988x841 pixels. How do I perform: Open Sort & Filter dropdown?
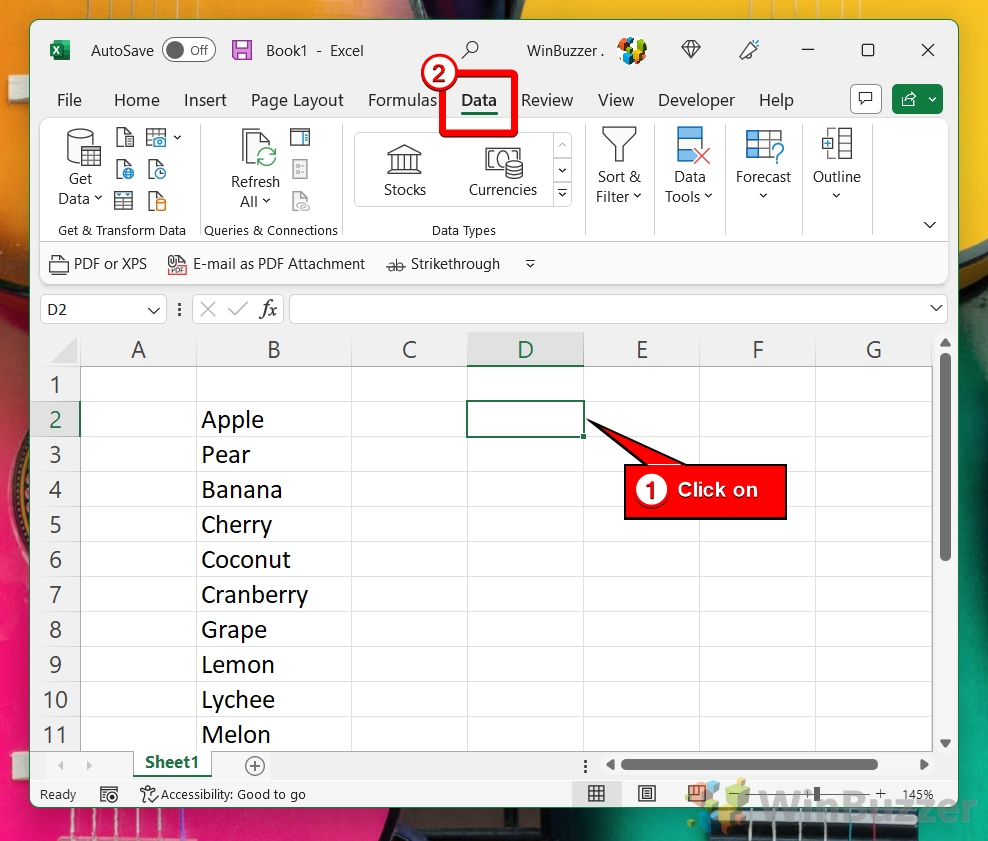(x=619, y=166)
